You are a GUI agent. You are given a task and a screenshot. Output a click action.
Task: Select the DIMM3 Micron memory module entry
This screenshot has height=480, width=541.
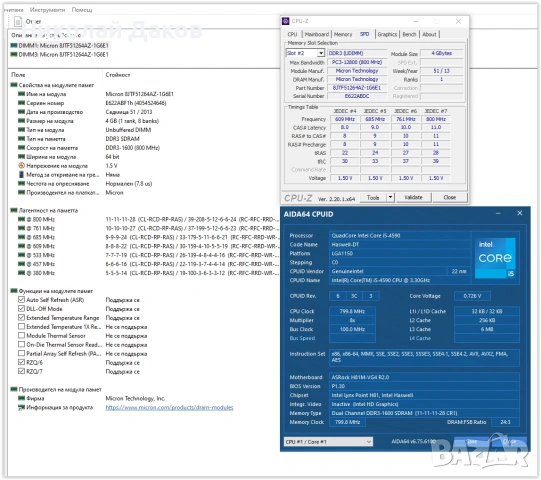[x=60, y=55]
